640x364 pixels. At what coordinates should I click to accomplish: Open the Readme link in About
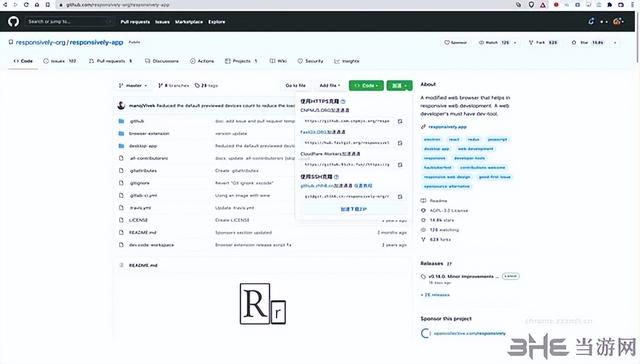coord(438,200)
